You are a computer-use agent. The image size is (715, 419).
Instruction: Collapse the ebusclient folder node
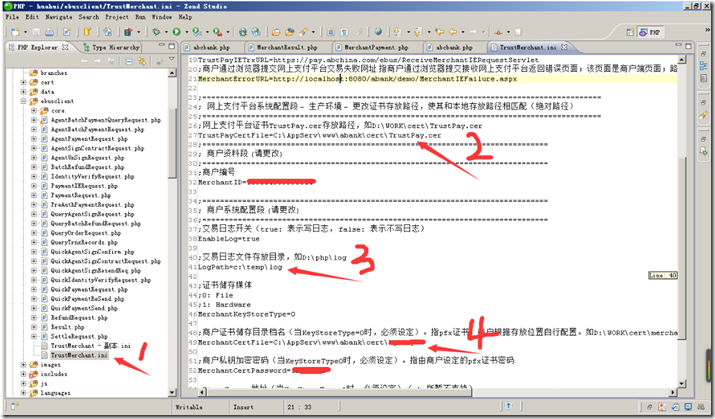(23, 101)
